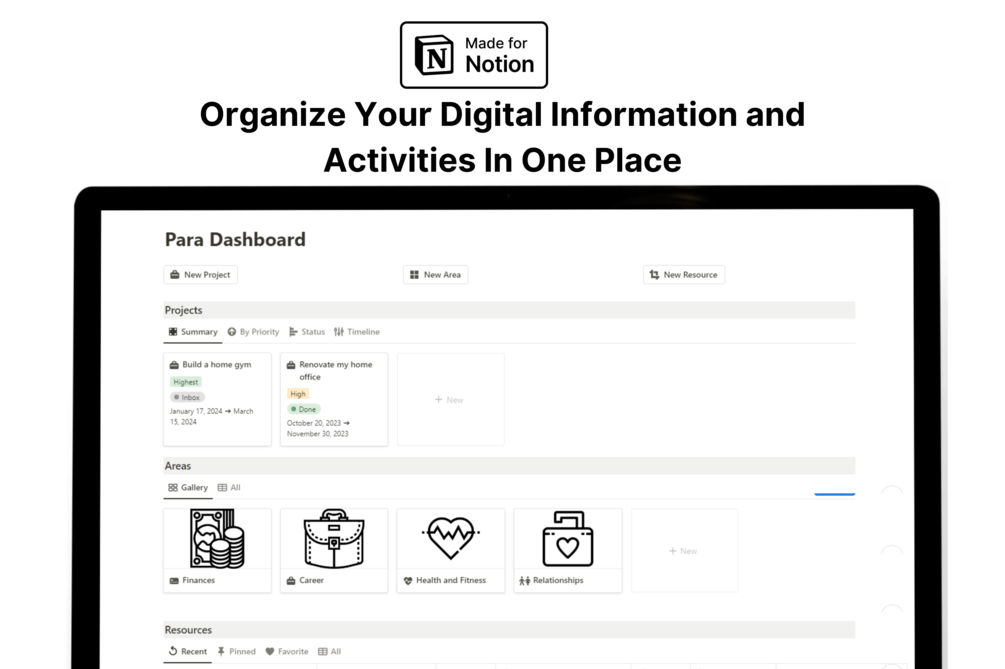Click the briefcase icon beside Renovate my home office
Image resolution: width=1005 pixels, height=669 pixels.
pos(291,365)
